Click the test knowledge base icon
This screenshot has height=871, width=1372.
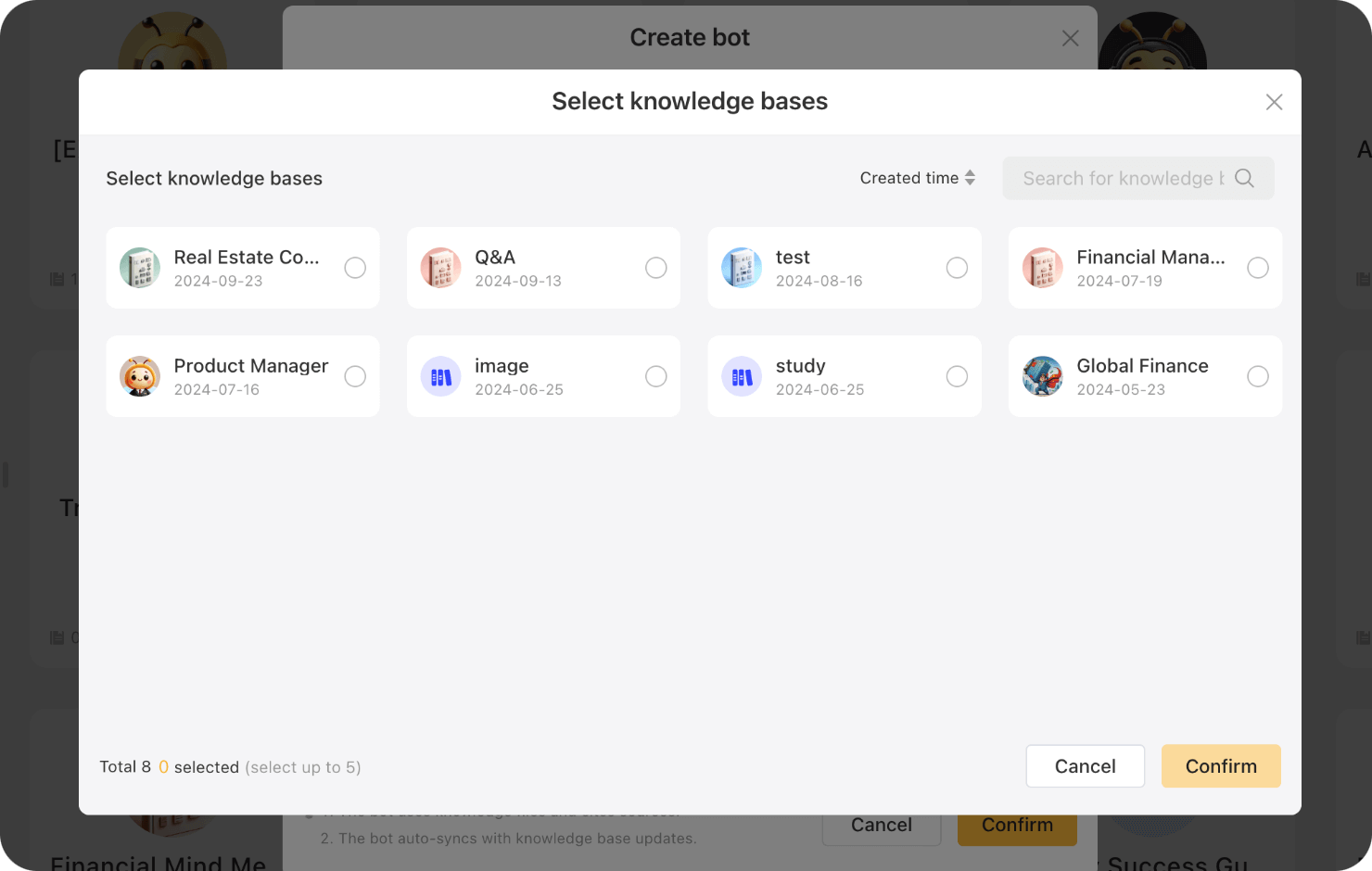[742, 268]
